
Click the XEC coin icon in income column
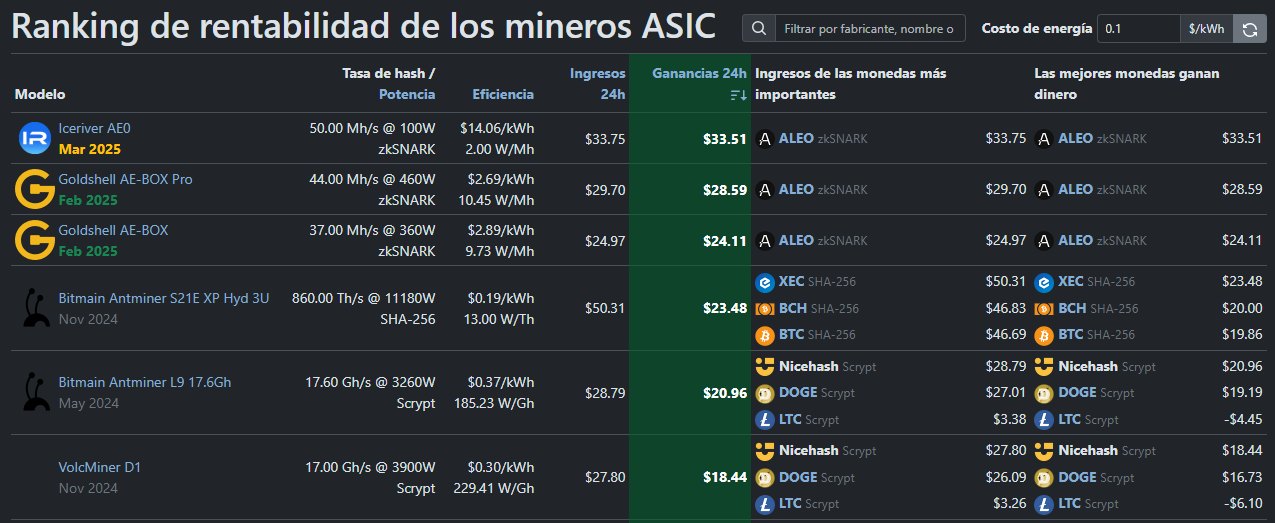click(x=765, y=282)
